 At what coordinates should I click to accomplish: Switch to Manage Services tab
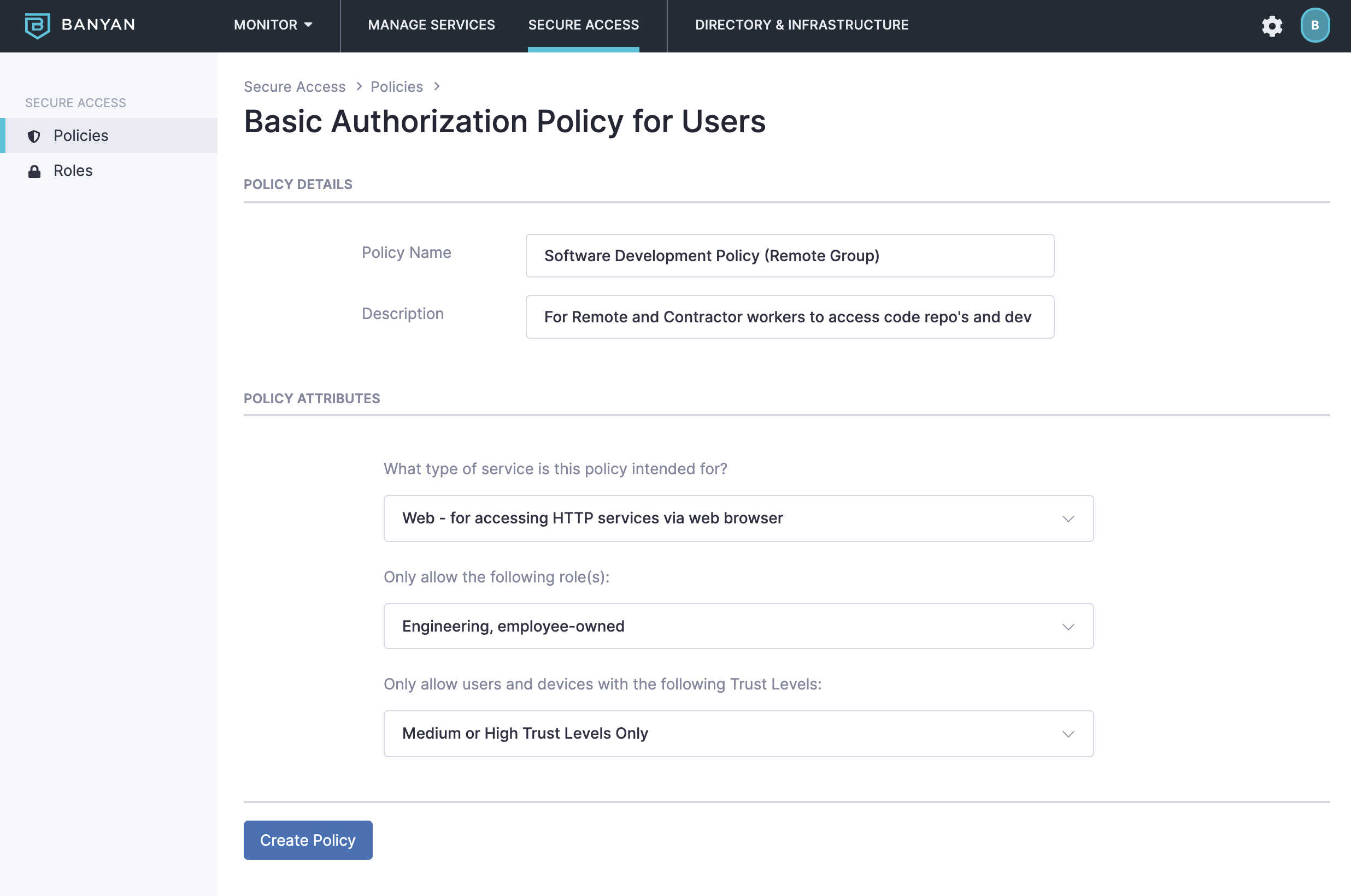click(431, 25)
